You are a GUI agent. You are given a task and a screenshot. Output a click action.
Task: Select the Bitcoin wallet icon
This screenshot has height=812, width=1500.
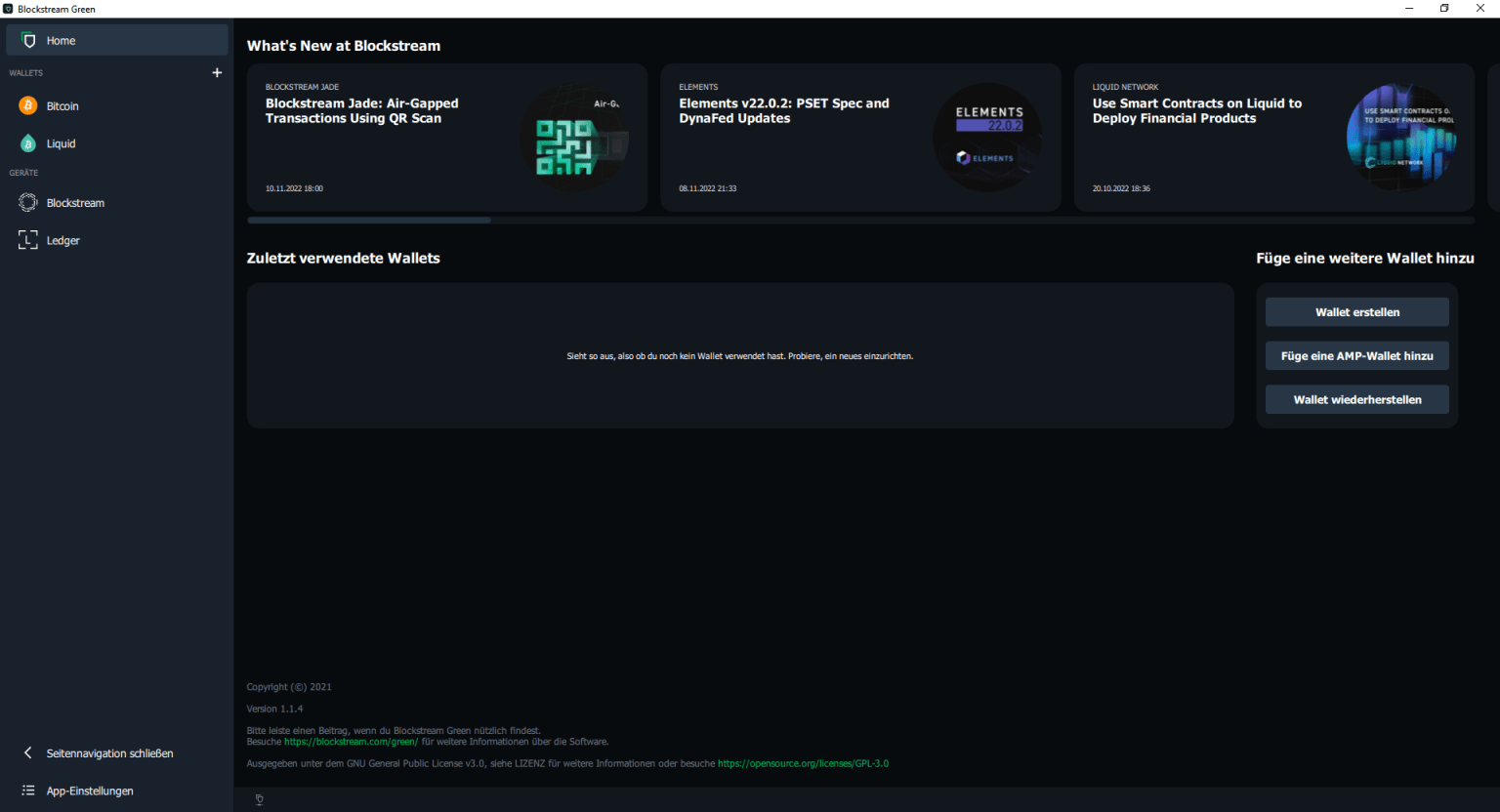(27, 105)
